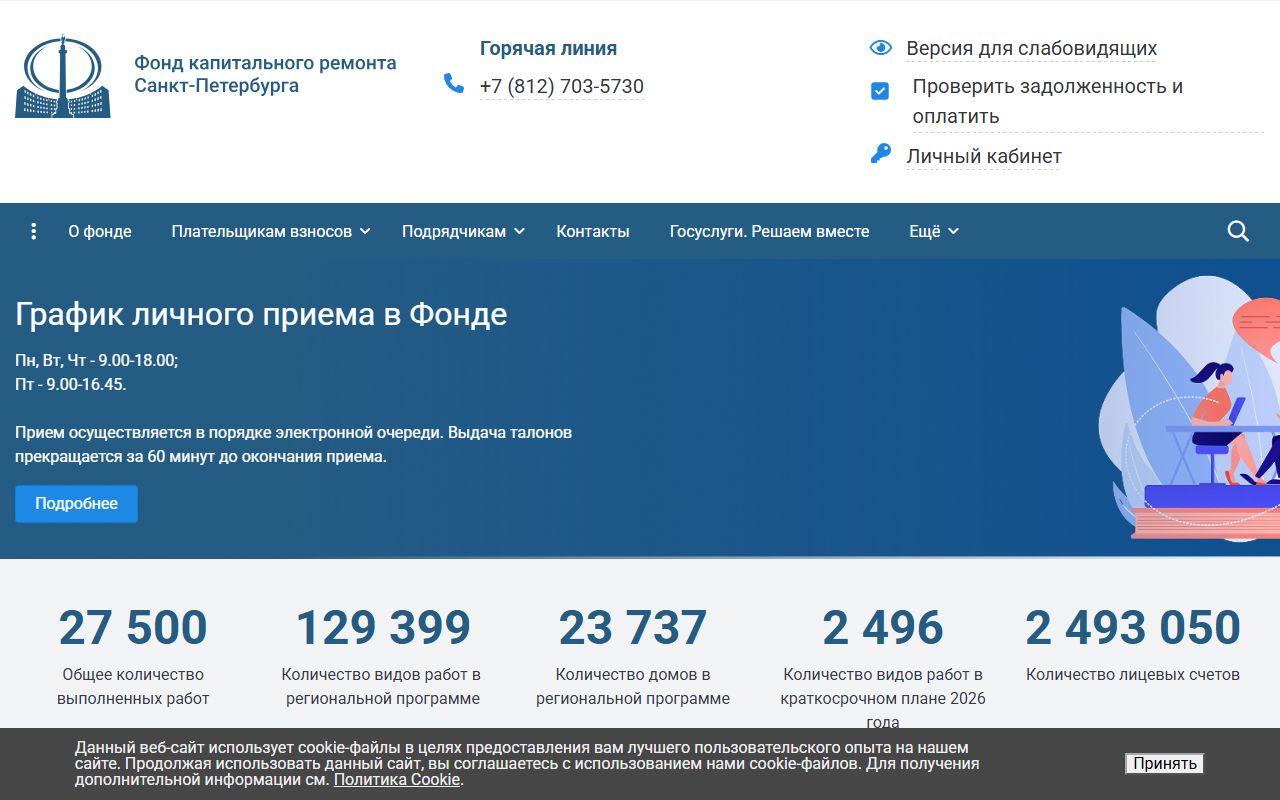Click schedule text Пн, Вт, Чт - 9.00-18.00
The image size is (1280, 800).
pyautogui.click(x=97, y=361)
